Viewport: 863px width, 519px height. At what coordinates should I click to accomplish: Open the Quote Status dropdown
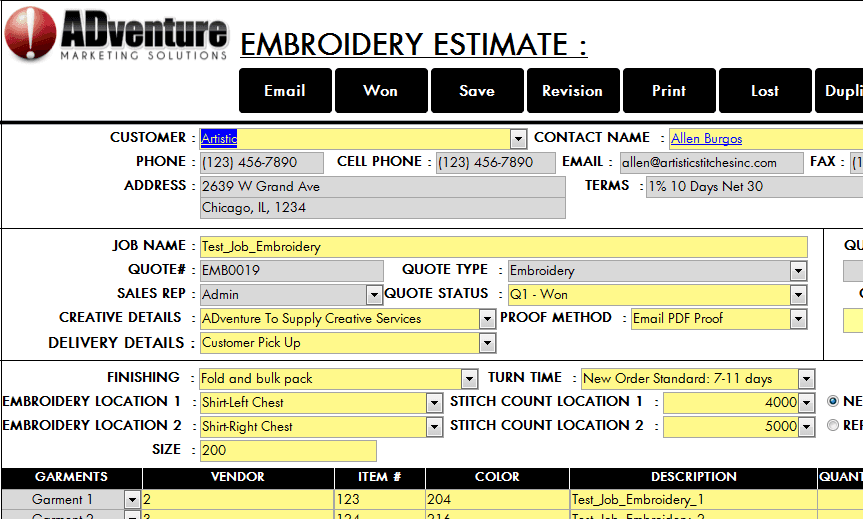[x=798, y=295]
